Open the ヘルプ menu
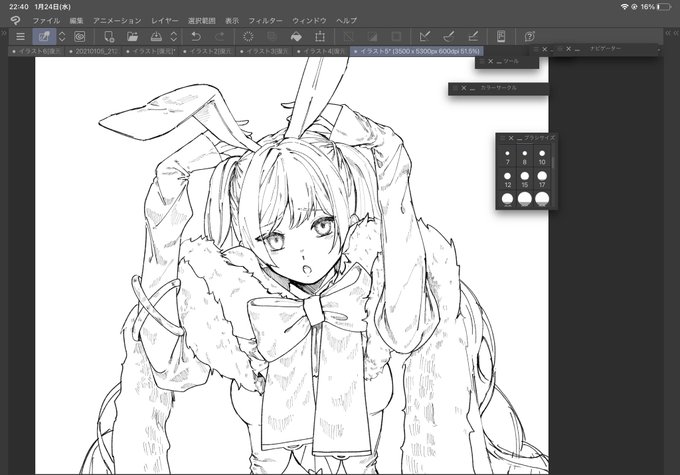 (346, 20)
